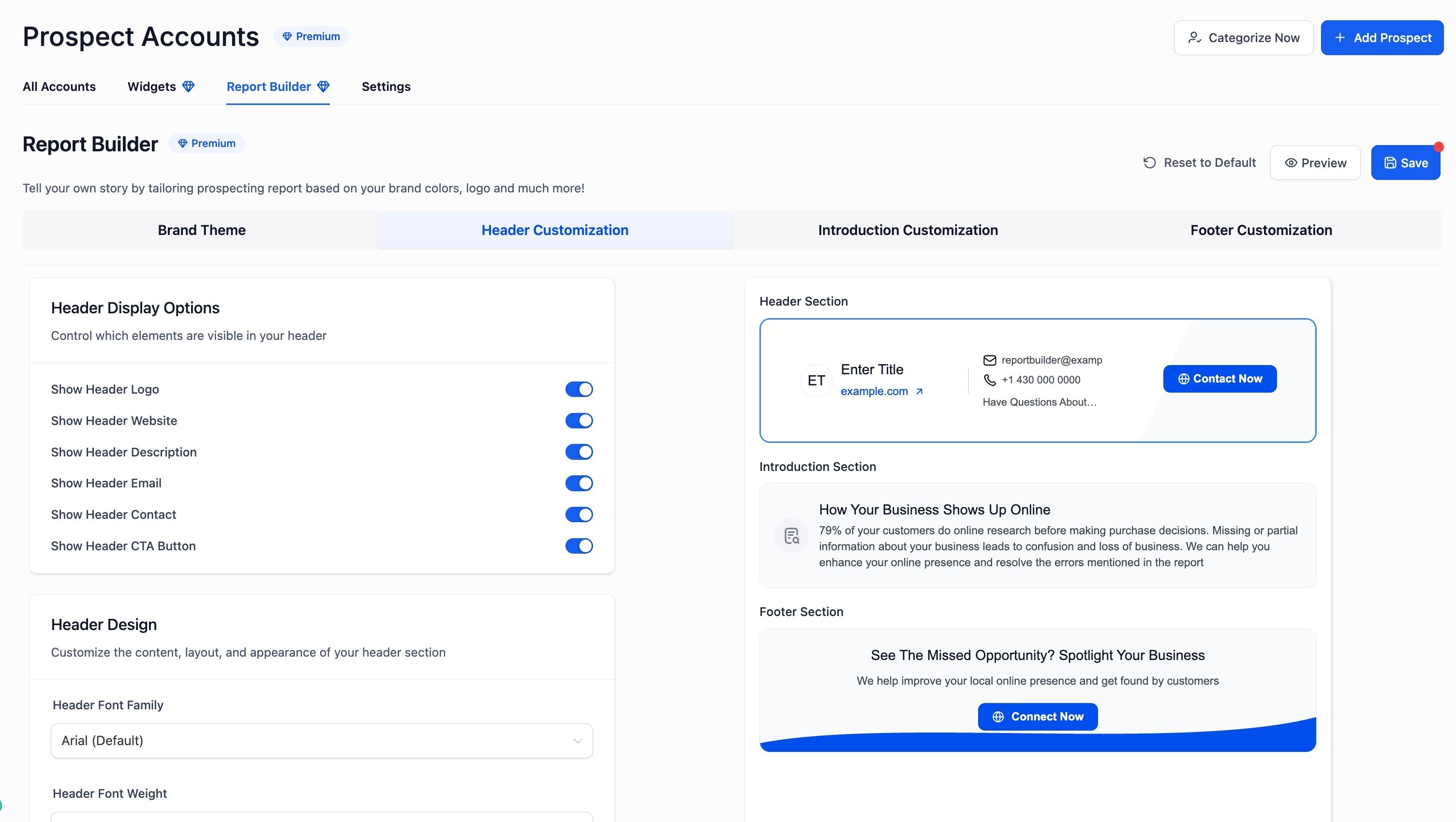Viewport: 1456px width, 822px height.
Task: Click the document search icon in Introduction Section
Action: (x=791, y=536)
